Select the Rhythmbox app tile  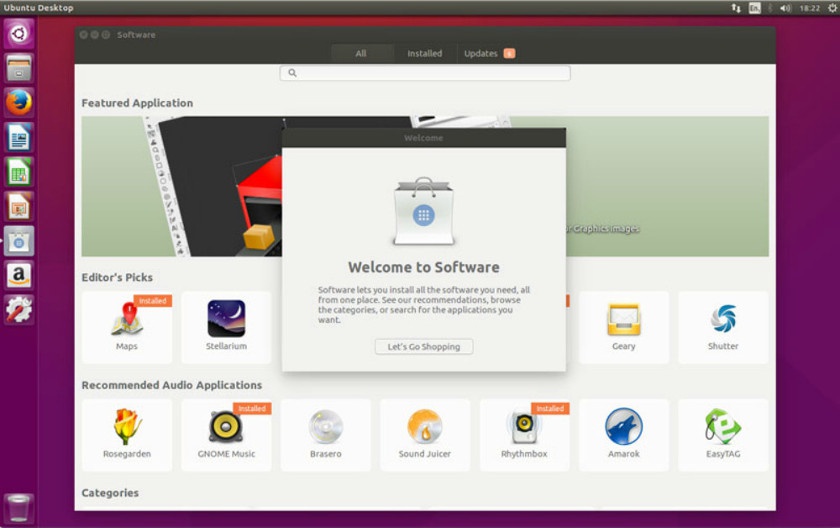coord(524,435)
